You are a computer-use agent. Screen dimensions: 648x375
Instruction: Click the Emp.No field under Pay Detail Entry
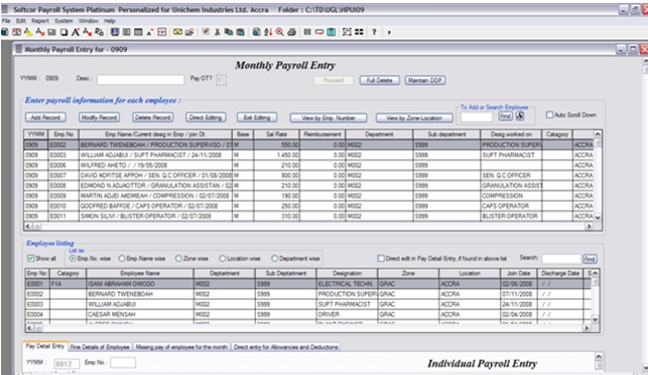(x=123, y=363)
